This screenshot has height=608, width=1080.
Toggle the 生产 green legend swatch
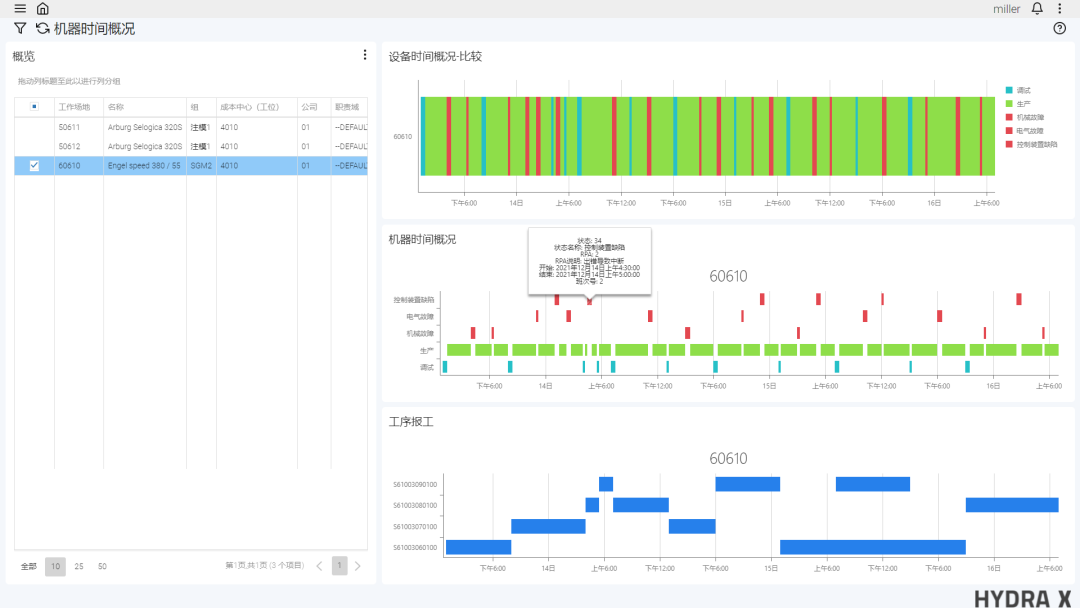click(1009, 104)
